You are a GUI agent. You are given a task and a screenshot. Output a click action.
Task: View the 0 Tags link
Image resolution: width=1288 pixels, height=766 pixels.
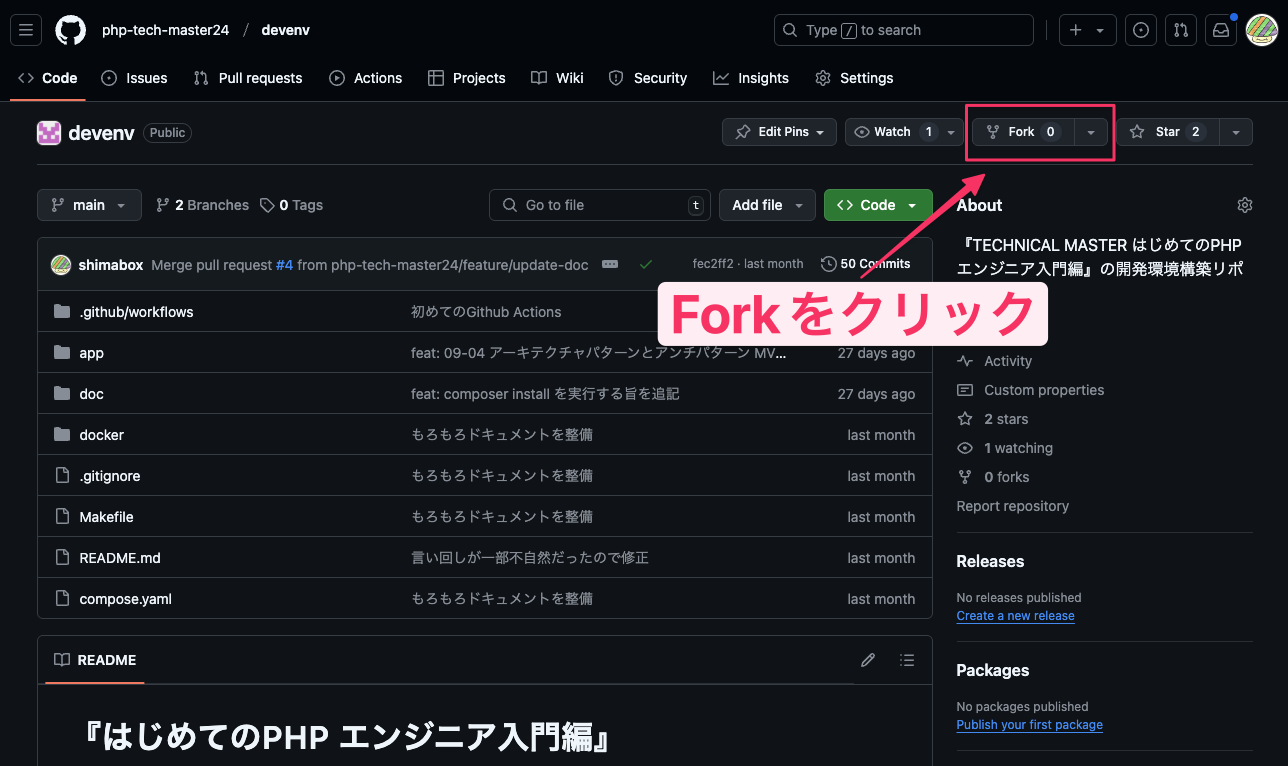291,205
